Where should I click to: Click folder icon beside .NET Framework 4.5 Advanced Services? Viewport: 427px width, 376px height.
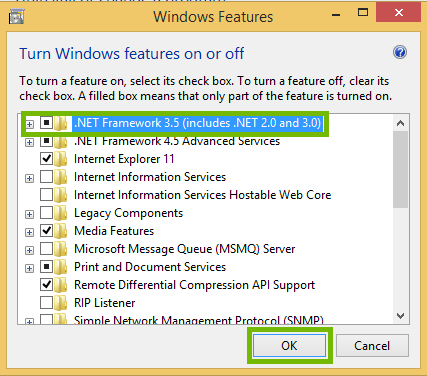click(61, 141)
